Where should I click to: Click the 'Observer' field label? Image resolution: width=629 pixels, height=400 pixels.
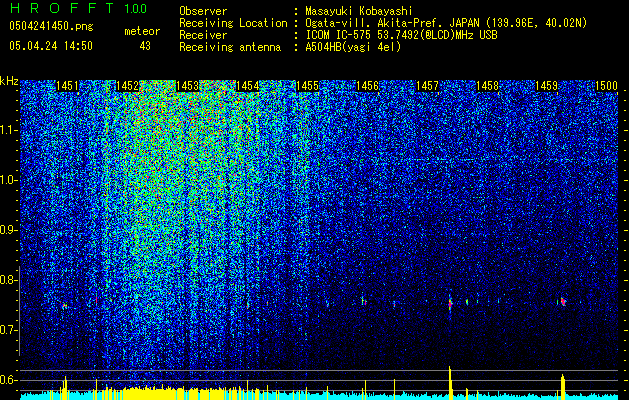(x=203, y=11)
